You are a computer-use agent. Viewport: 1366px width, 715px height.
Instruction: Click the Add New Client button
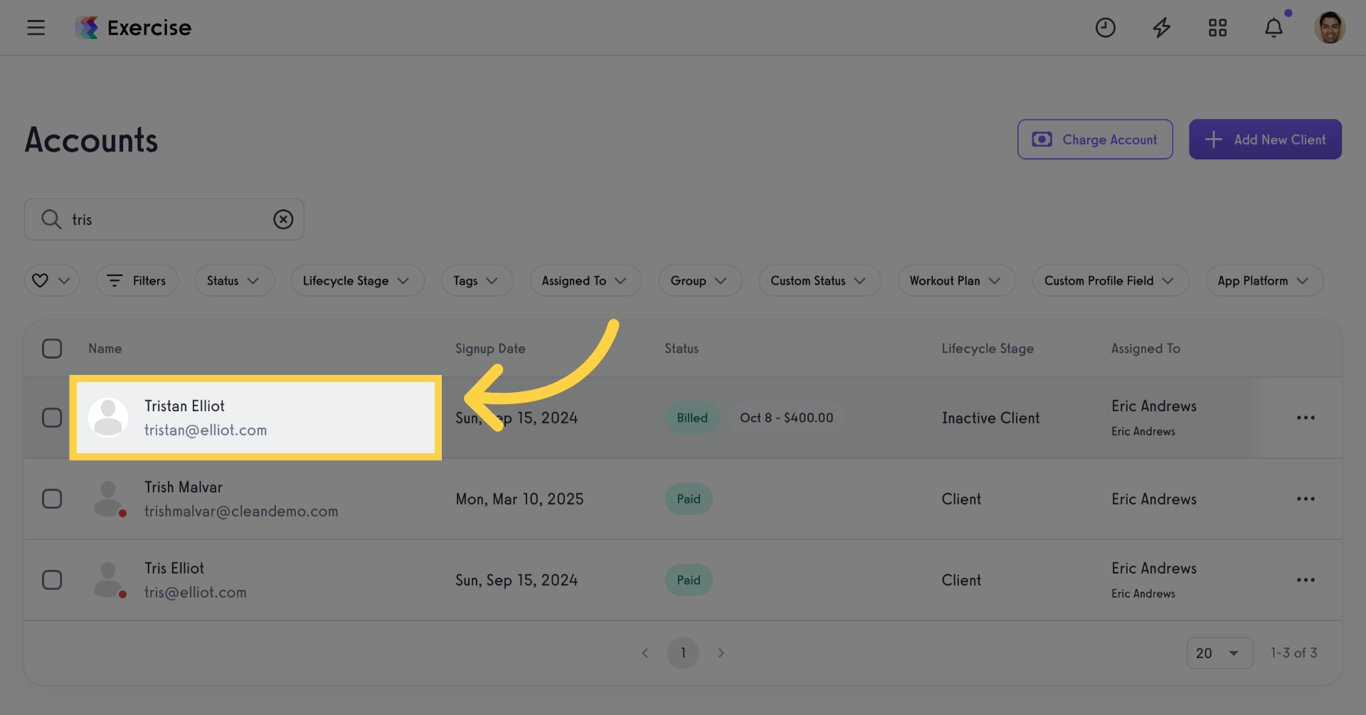click(1265, 139)
